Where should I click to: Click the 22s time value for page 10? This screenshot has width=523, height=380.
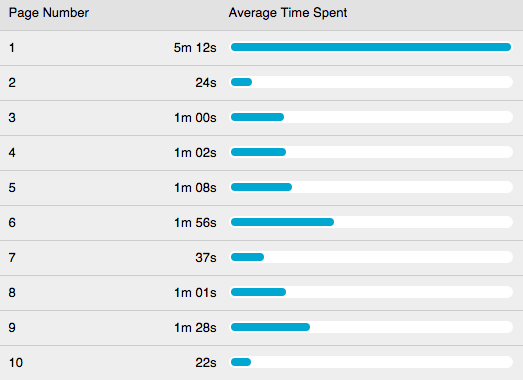[206, 363]
